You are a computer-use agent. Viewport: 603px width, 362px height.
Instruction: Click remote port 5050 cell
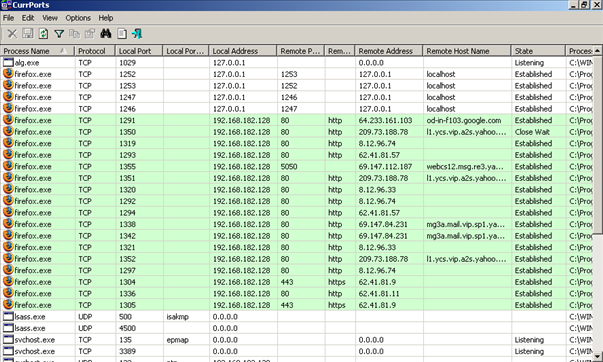(x=289, y=167)
